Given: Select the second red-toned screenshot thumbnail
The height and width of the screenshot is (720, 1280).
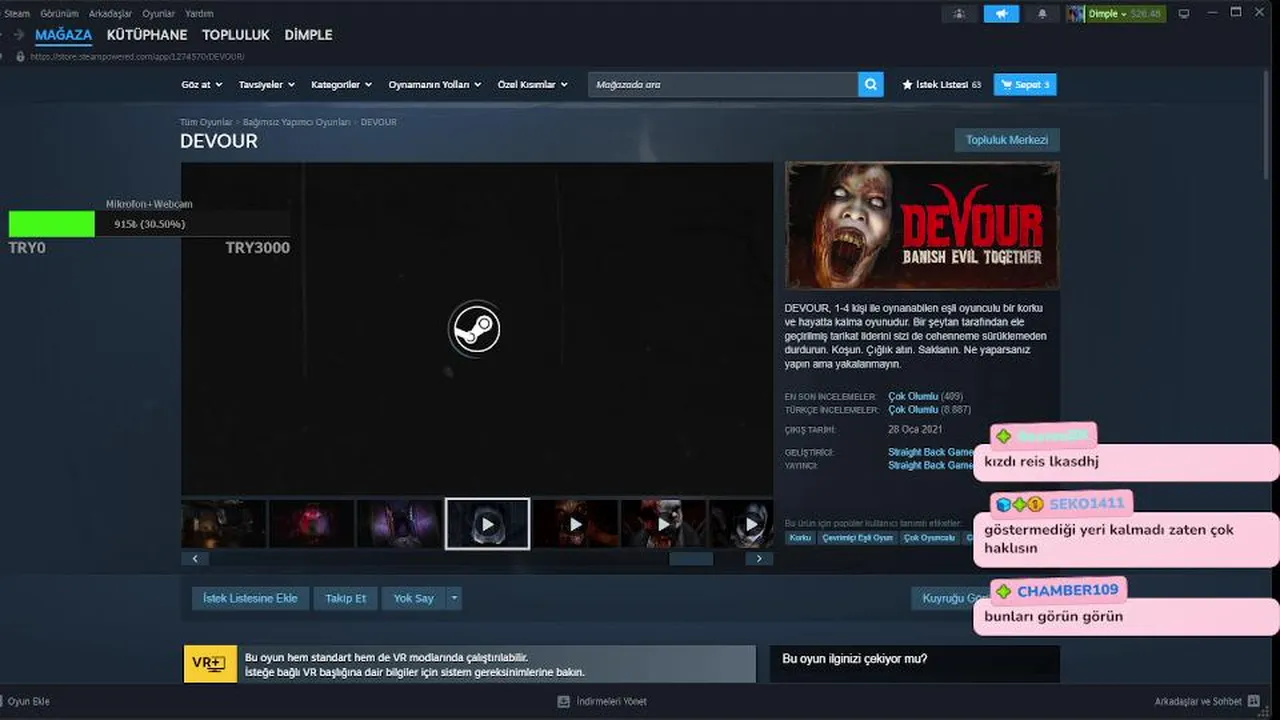Looking at the screenshot, I should click(311, 524).
